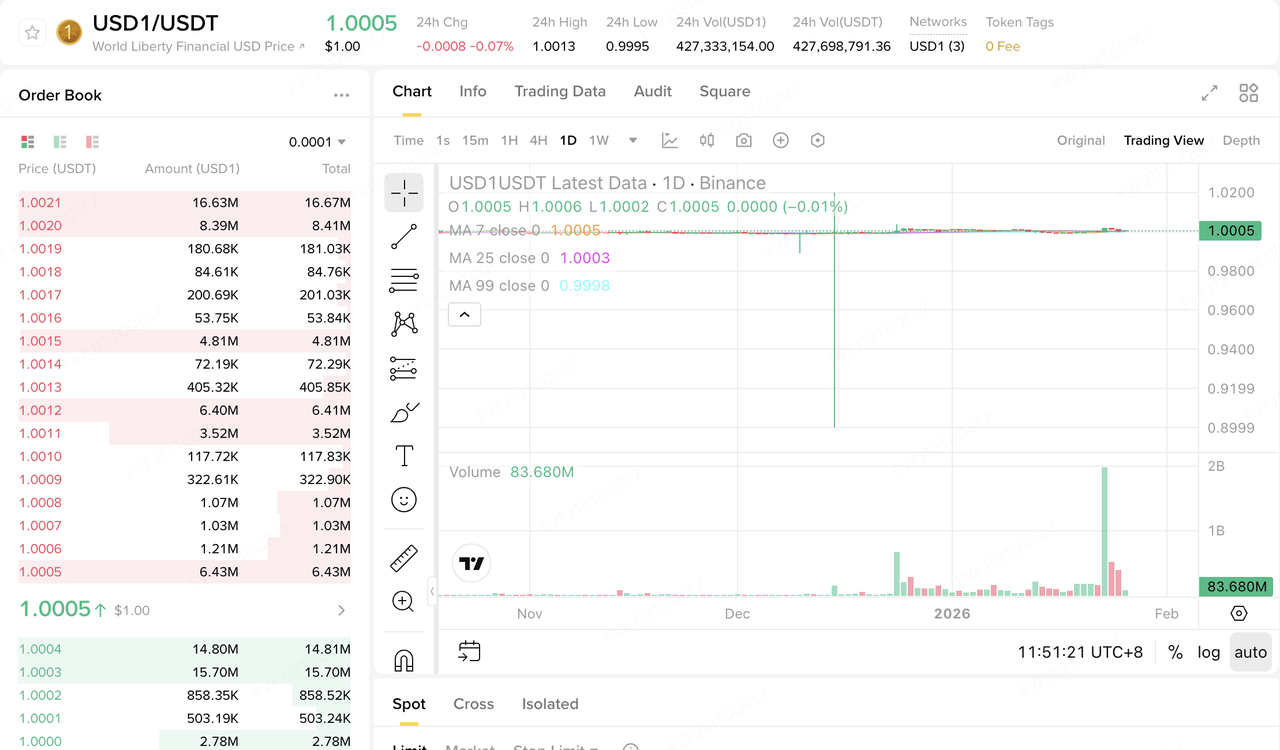Toggle auto scale on price axis
Image resolution: width=1280 pixels, height=750 pixels.
[1250, 652]
